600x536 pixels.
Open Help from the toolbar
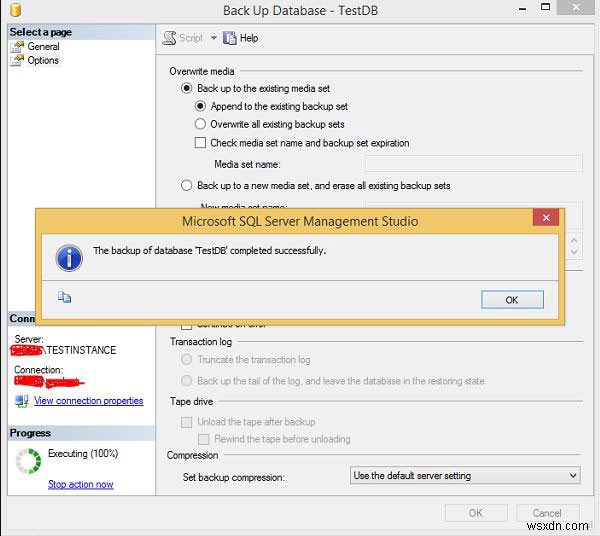[241, 38]
